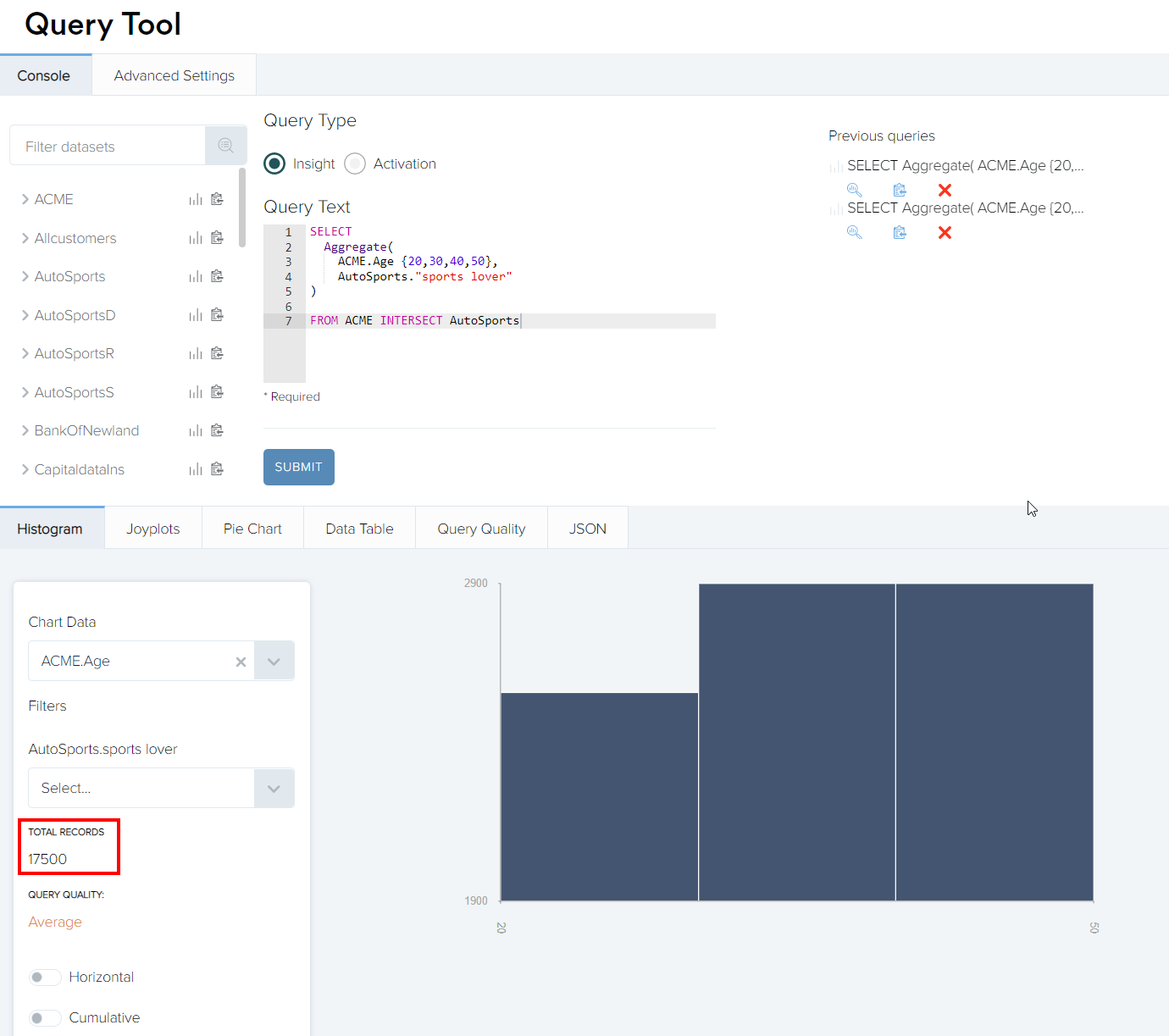Viewport: 1169px width, 1036px height.
Task: Select the Insight query type radio
Action: tap(274, 163)
